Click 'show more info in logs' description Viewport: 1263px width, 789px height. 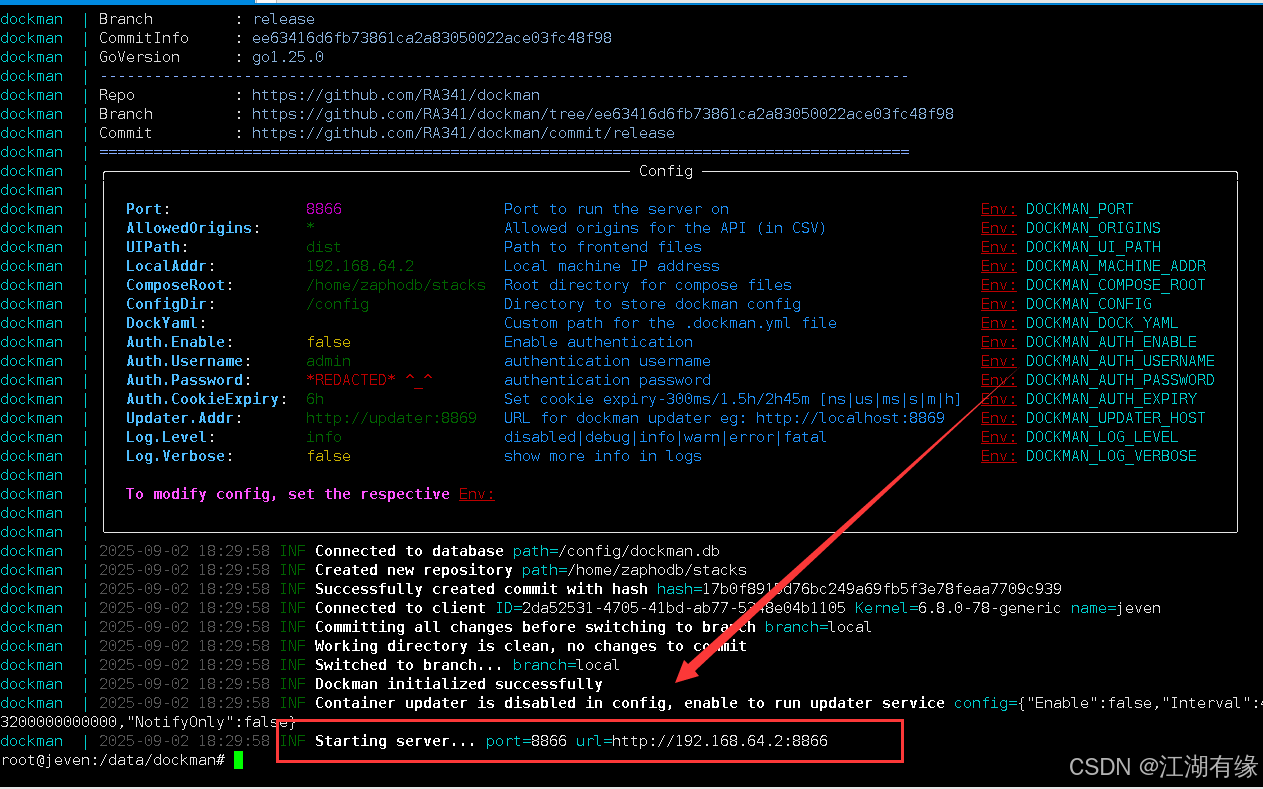pyautogui.click(x=603, y=456)
